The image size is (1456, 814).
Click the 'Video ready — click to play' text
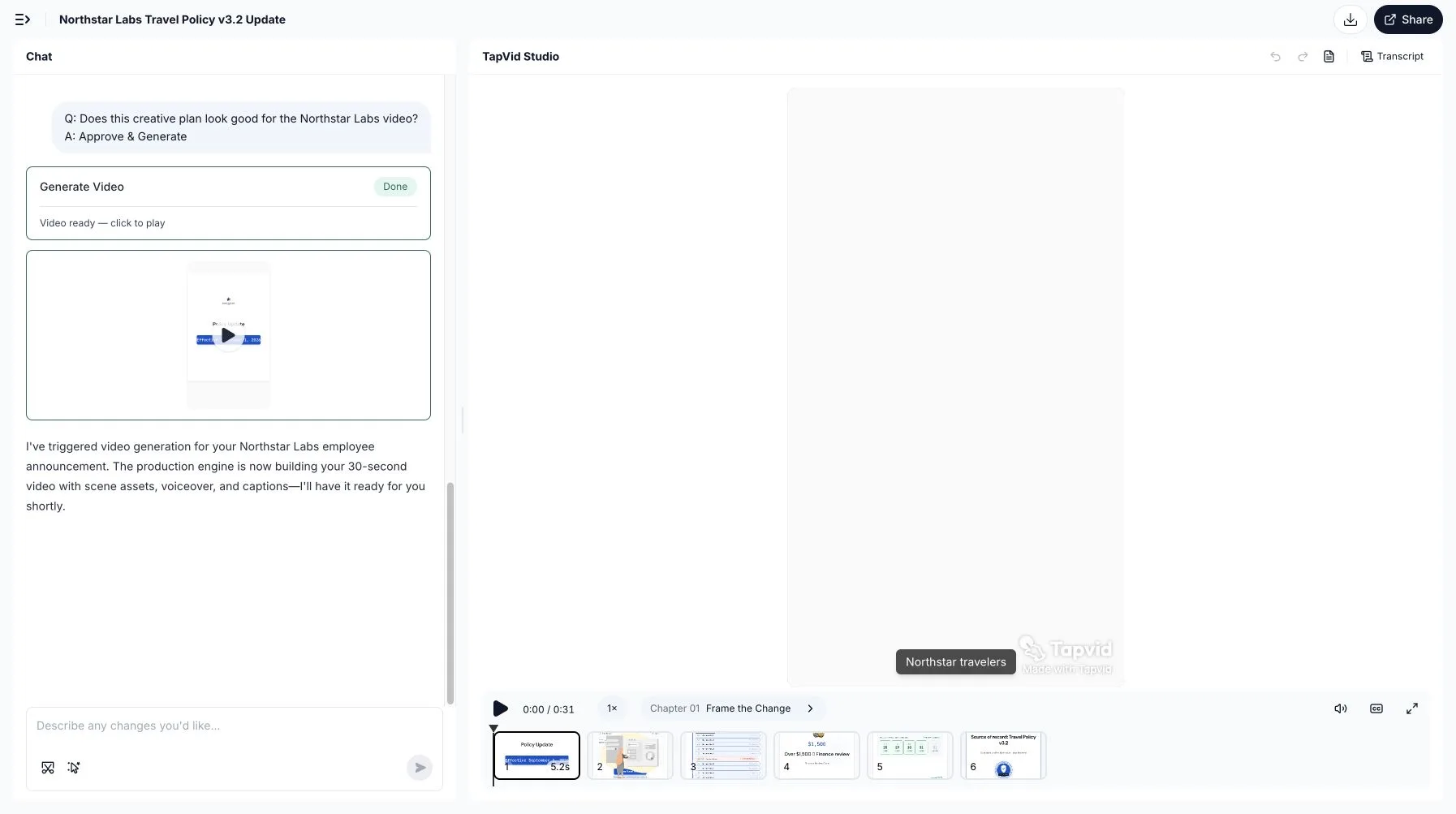(x=102, y=223)
